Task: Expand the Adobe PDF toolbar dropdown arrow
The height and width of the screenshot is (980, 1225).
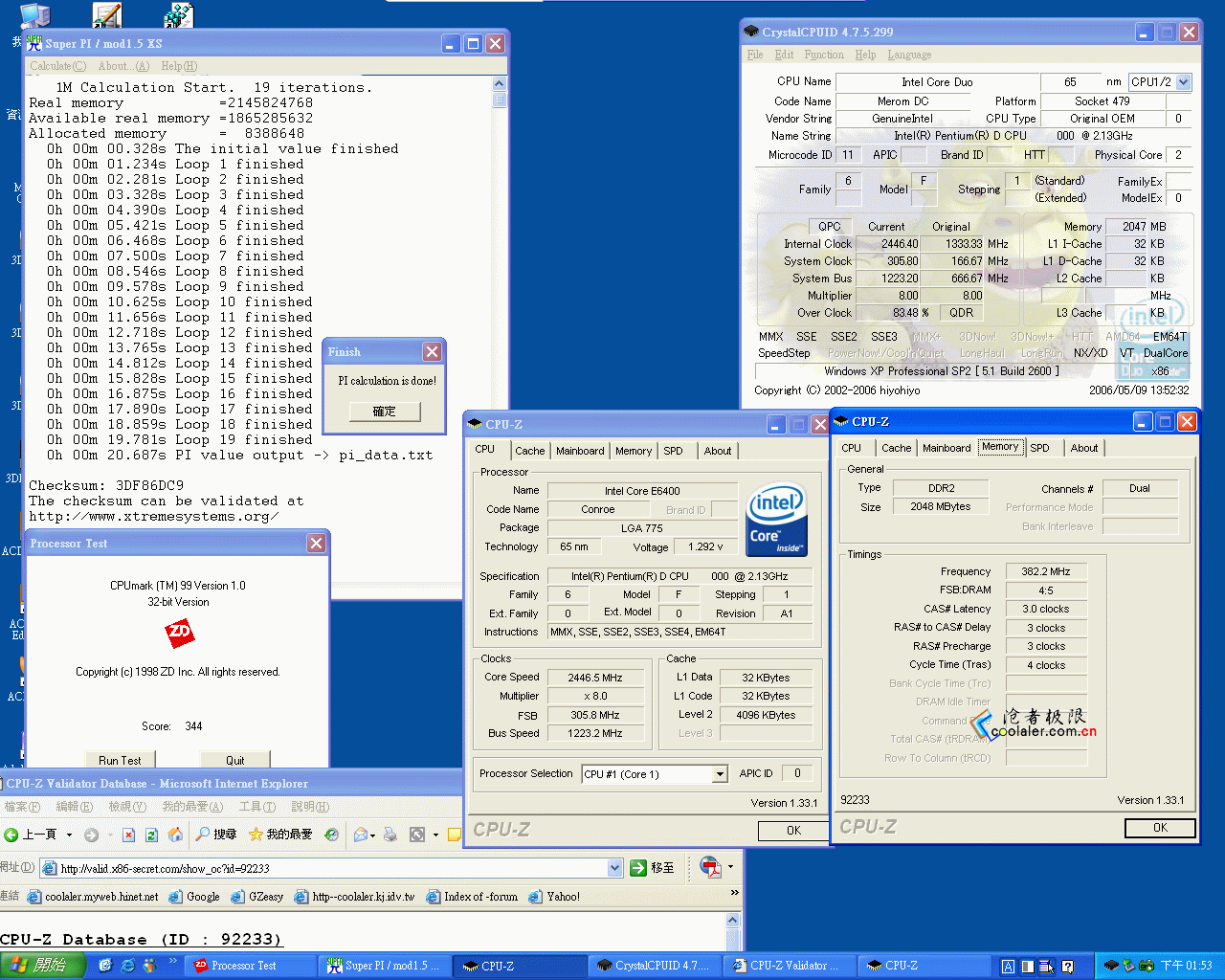Action: (x=730, y=866)
